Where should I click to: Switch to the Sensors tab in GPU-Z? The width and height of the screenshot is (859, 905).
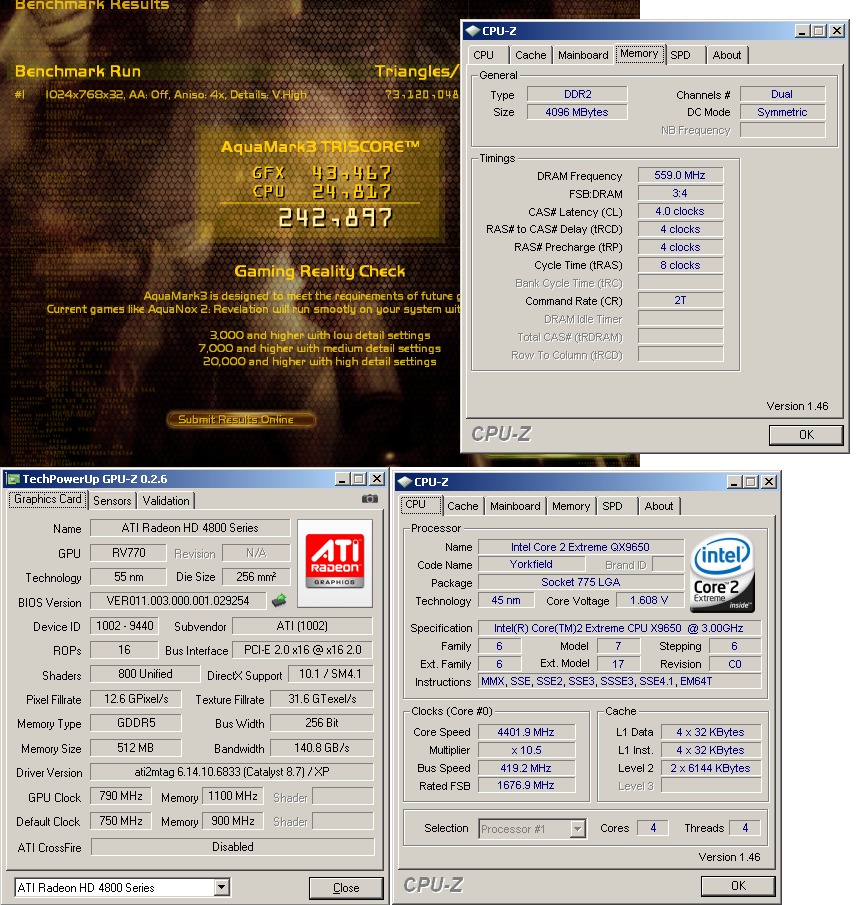(112, 500)
